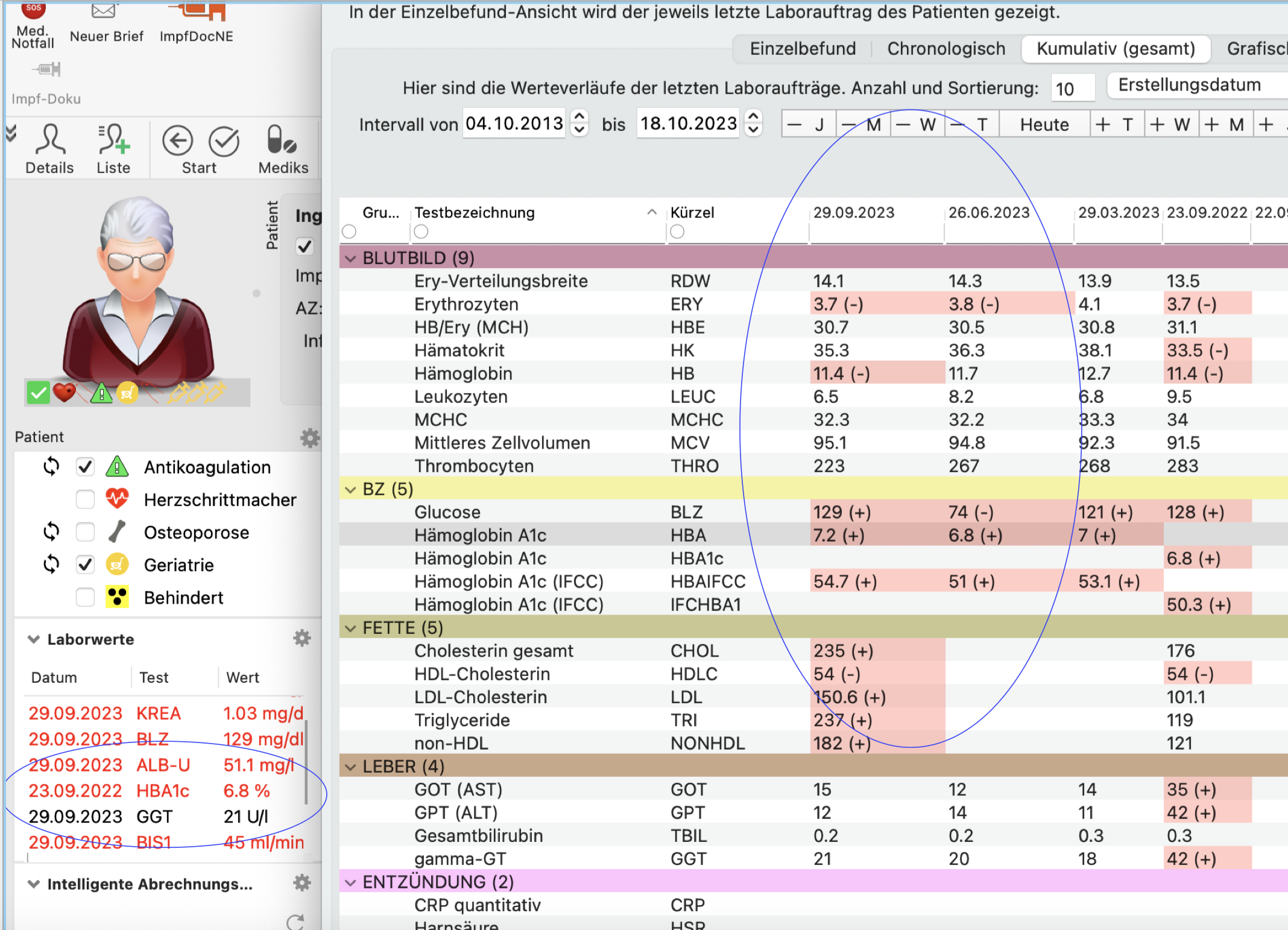Viewport: 1288px width, 930px height.
Task: Uncheck the Antikoagulation checkbox
Action: pyautogui.click(x=85, y=467)
